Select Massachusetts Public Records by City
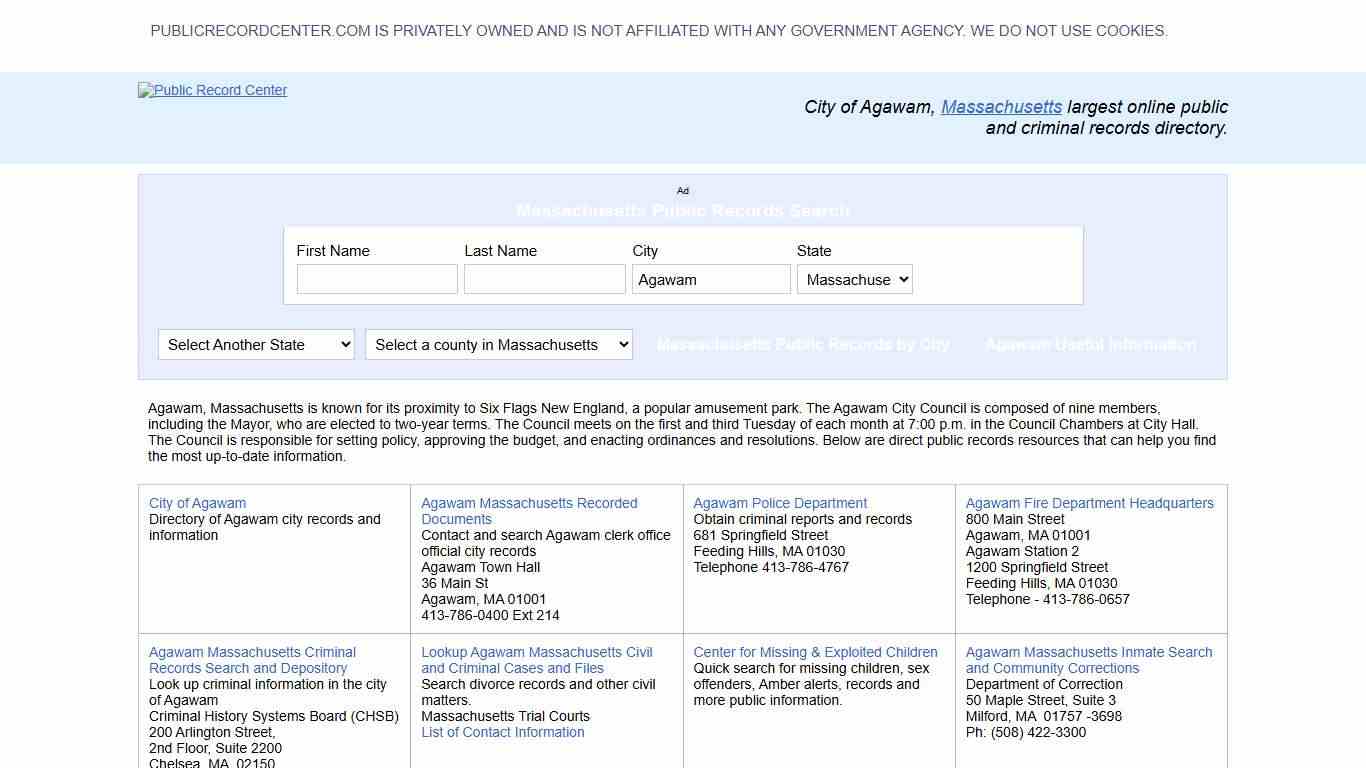 [x=803, y=344]
